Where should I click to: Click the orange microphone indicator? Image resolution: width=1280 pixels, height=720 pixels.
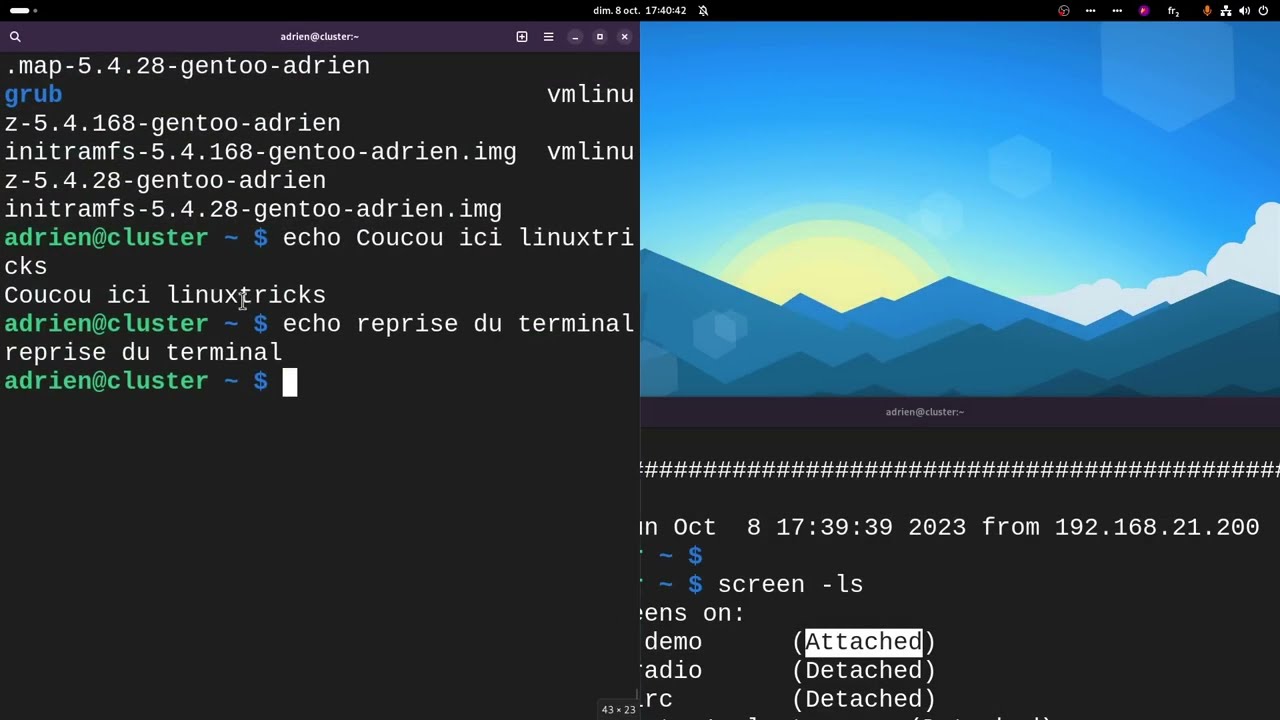click(1207, 10)
